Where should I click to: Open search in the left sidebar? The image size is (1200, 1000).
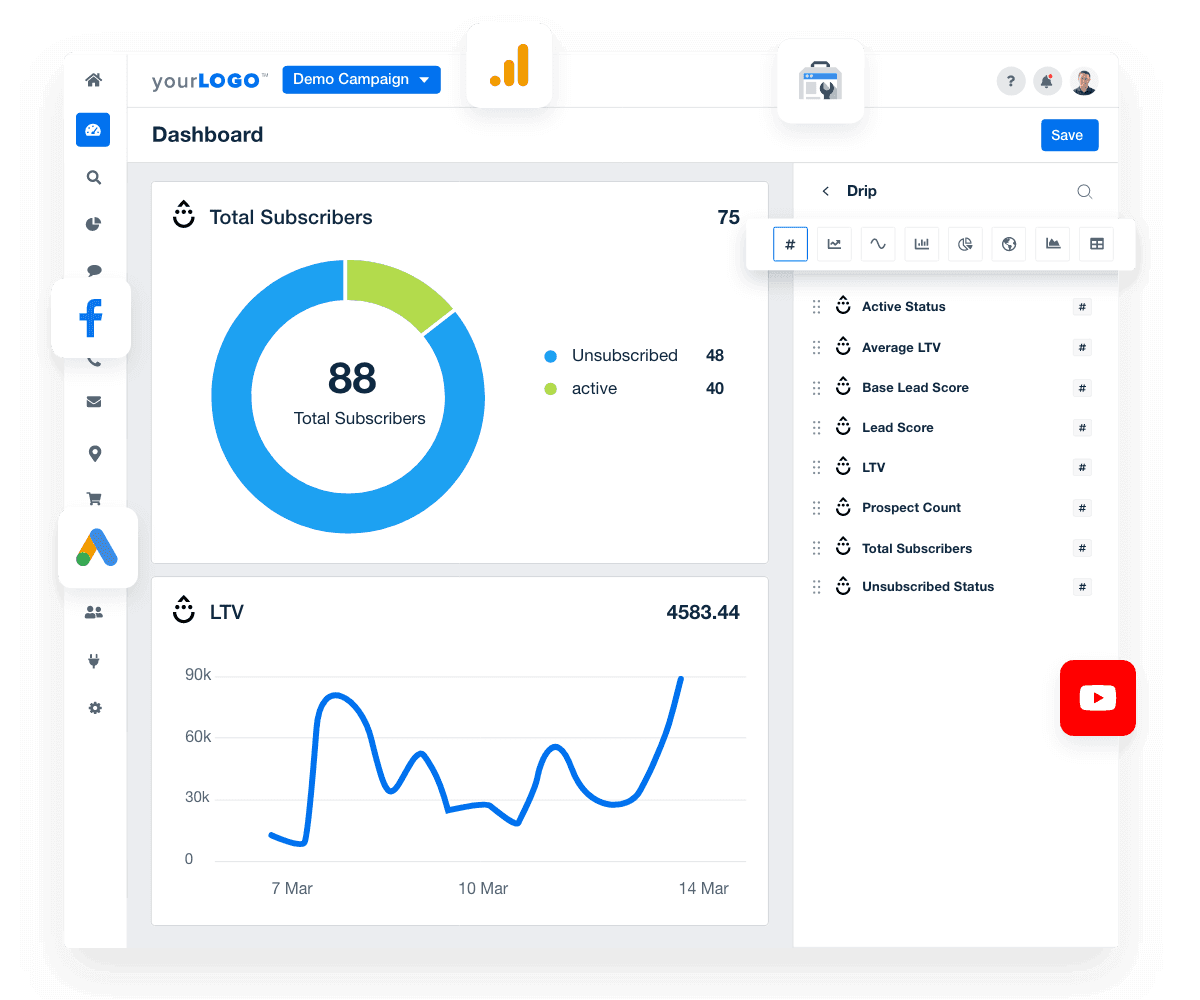93,177
